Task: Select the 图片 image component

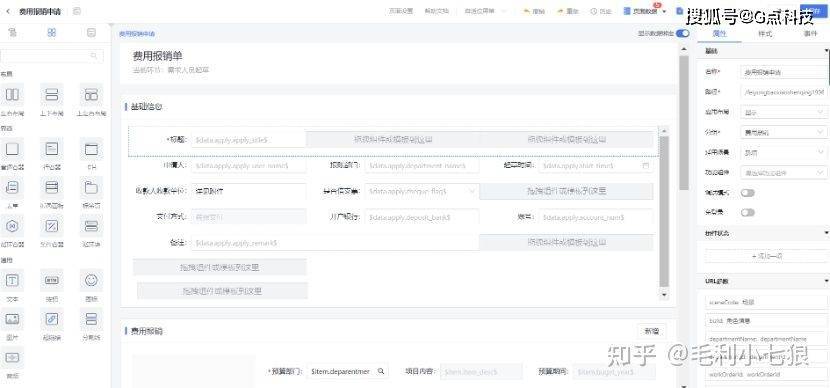Action: pyautogui.click(x=12, y=319)
